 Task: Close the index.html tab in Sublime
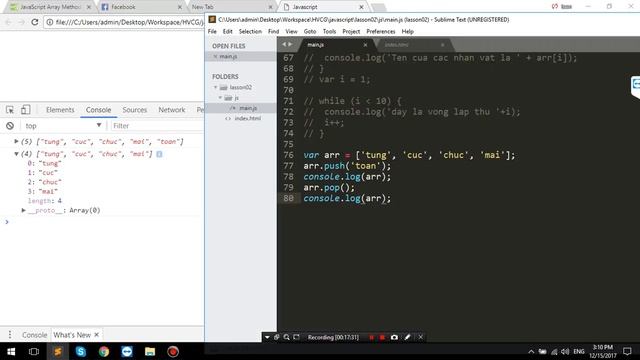point(442,45)
